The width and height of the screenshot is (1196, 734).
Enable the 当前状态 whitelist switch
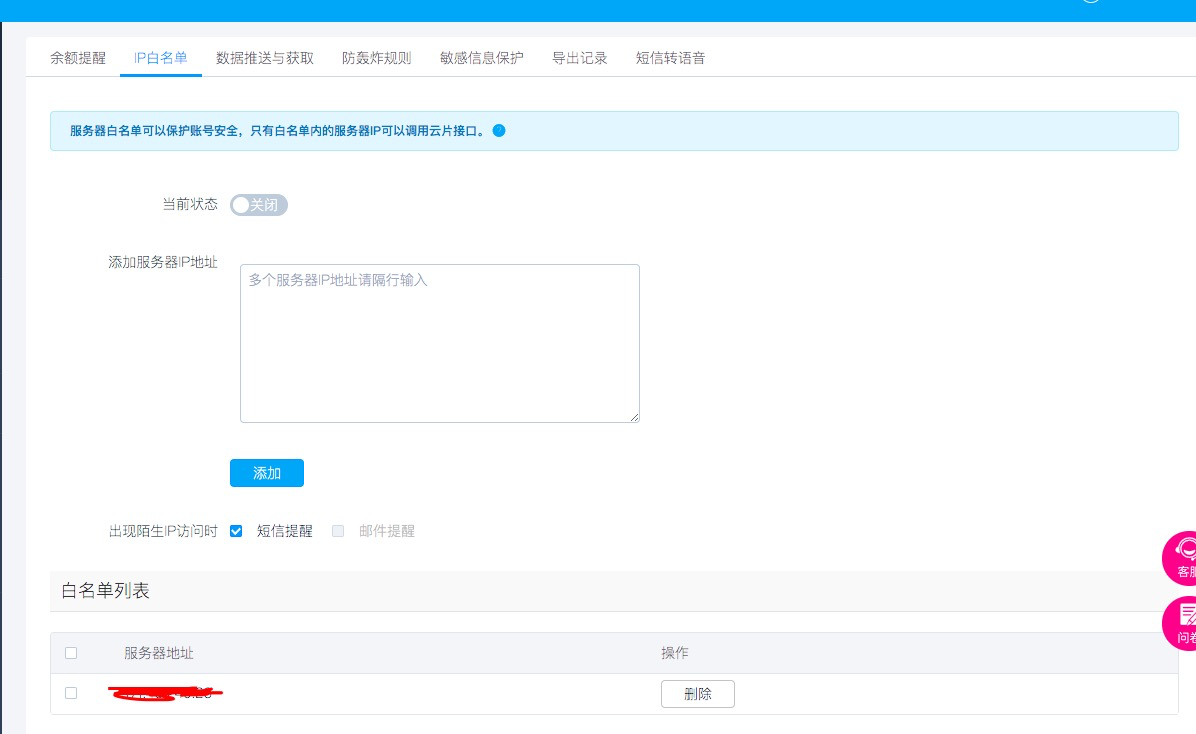tap(258, 204)
